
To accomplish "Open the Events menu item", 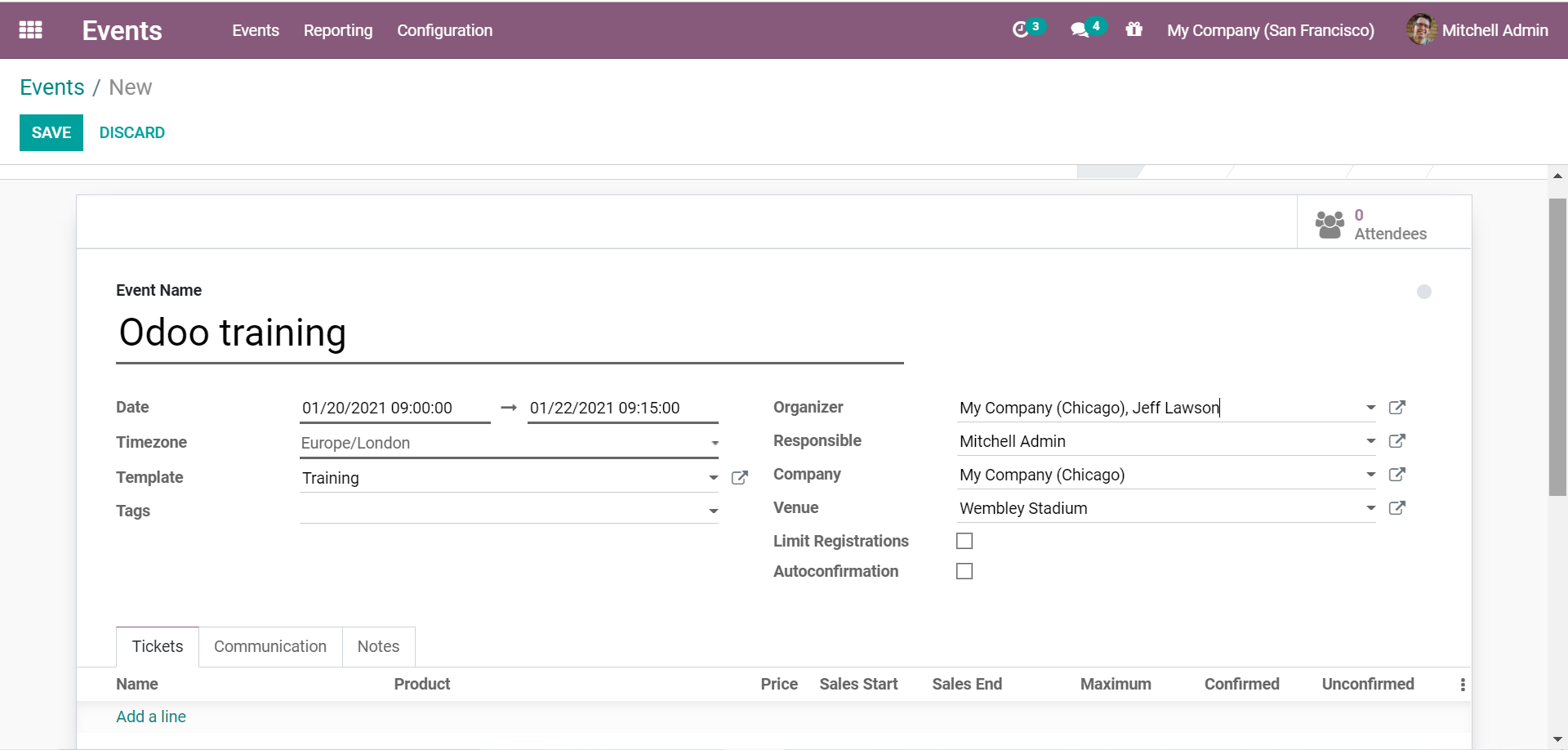I will [256, 30].
